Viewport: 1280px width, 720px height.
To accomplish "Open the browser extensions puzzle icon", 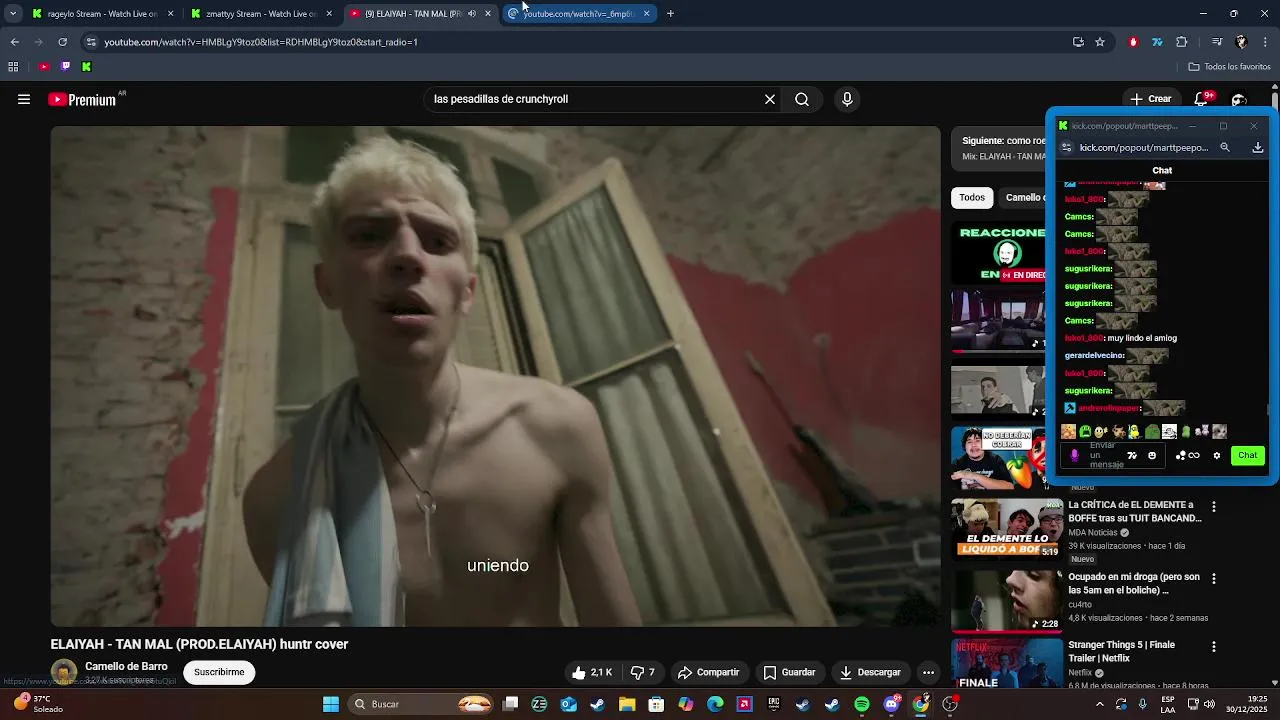I will point(1181,42).
